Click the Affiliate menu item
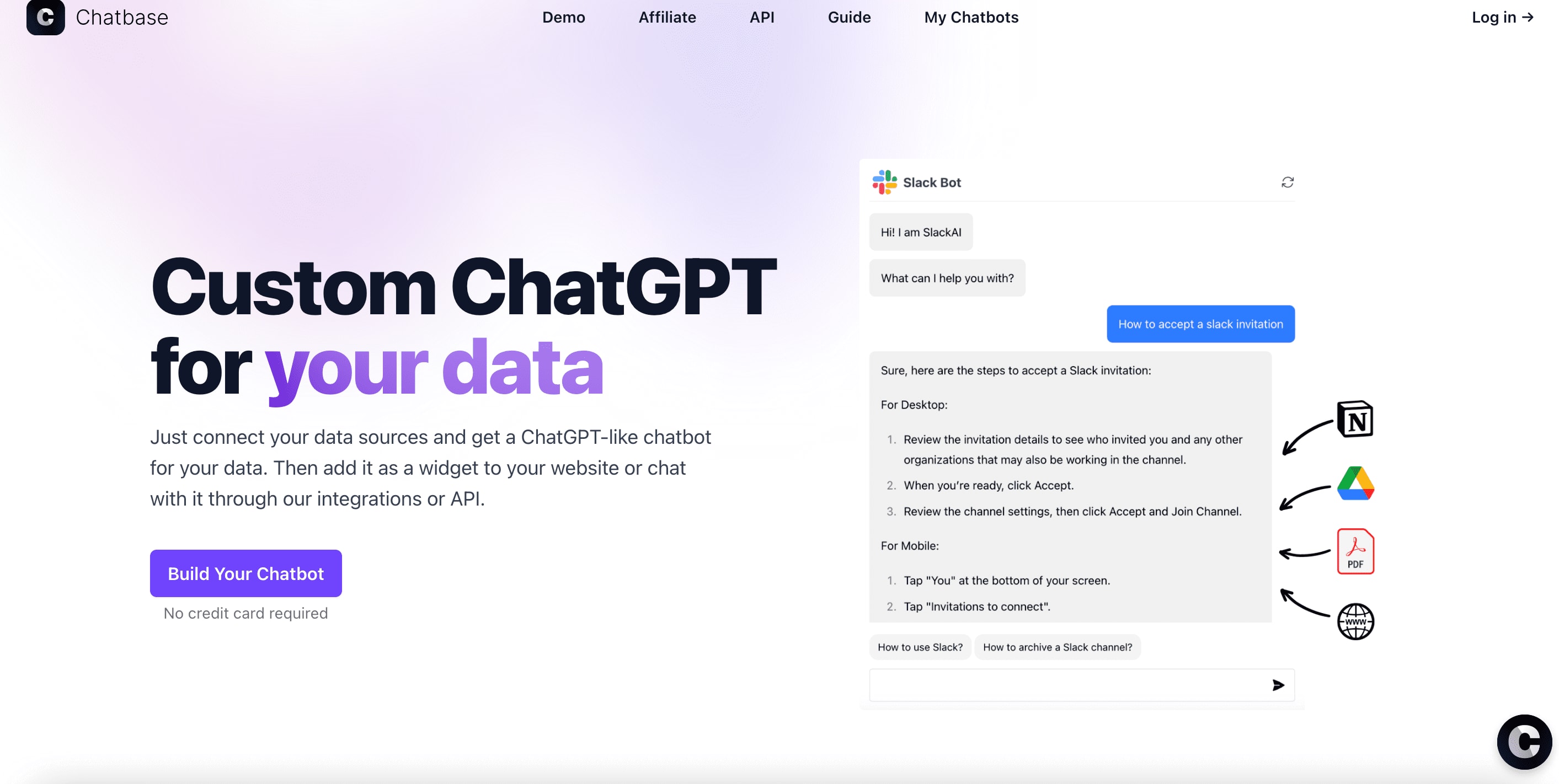Viewport: 1559px width, 784px height. (x=668, y=17)
